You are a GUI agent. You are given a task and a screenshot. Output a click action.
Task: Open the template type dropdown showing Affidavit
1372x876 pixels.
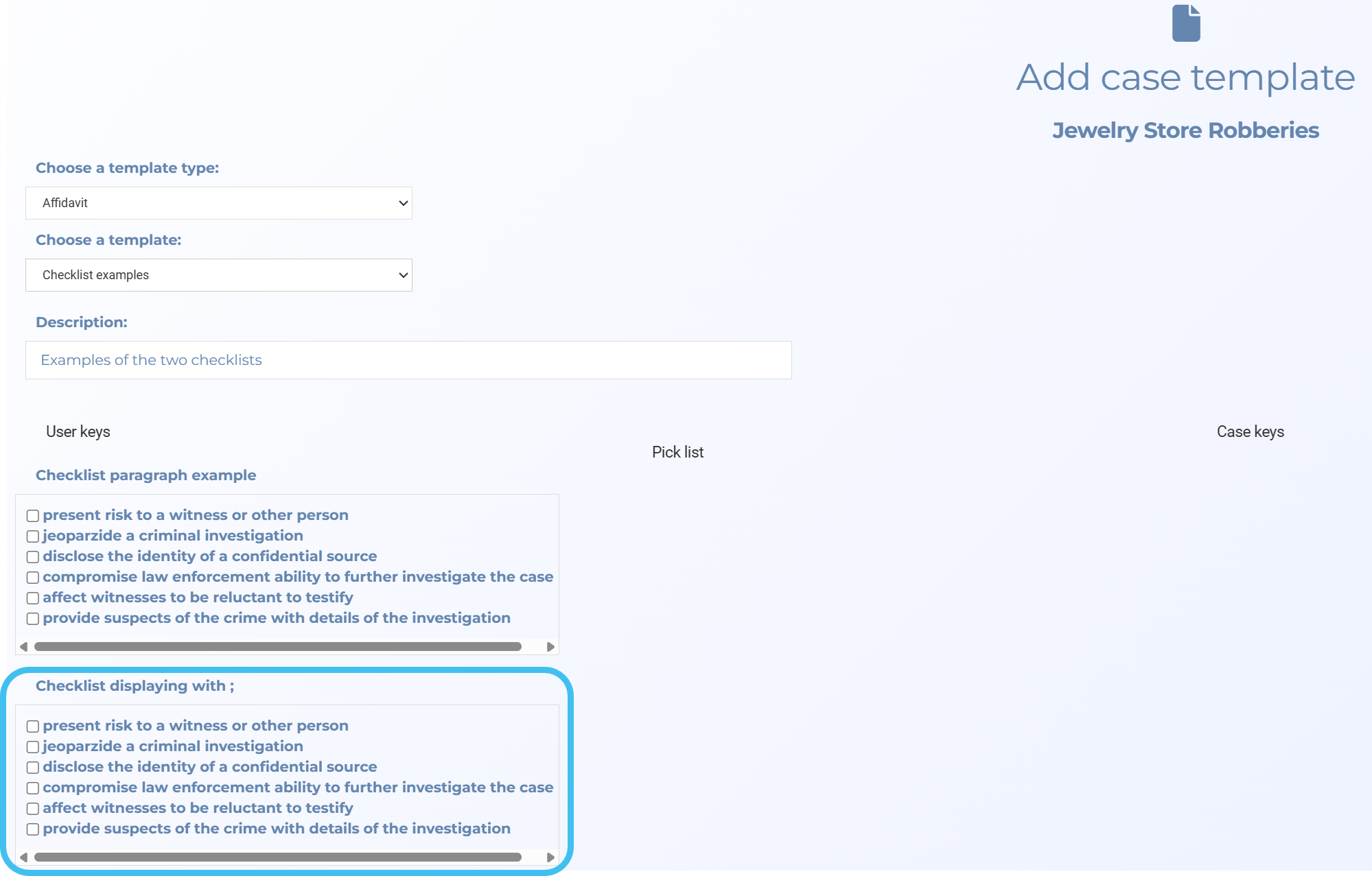point(218,203)
